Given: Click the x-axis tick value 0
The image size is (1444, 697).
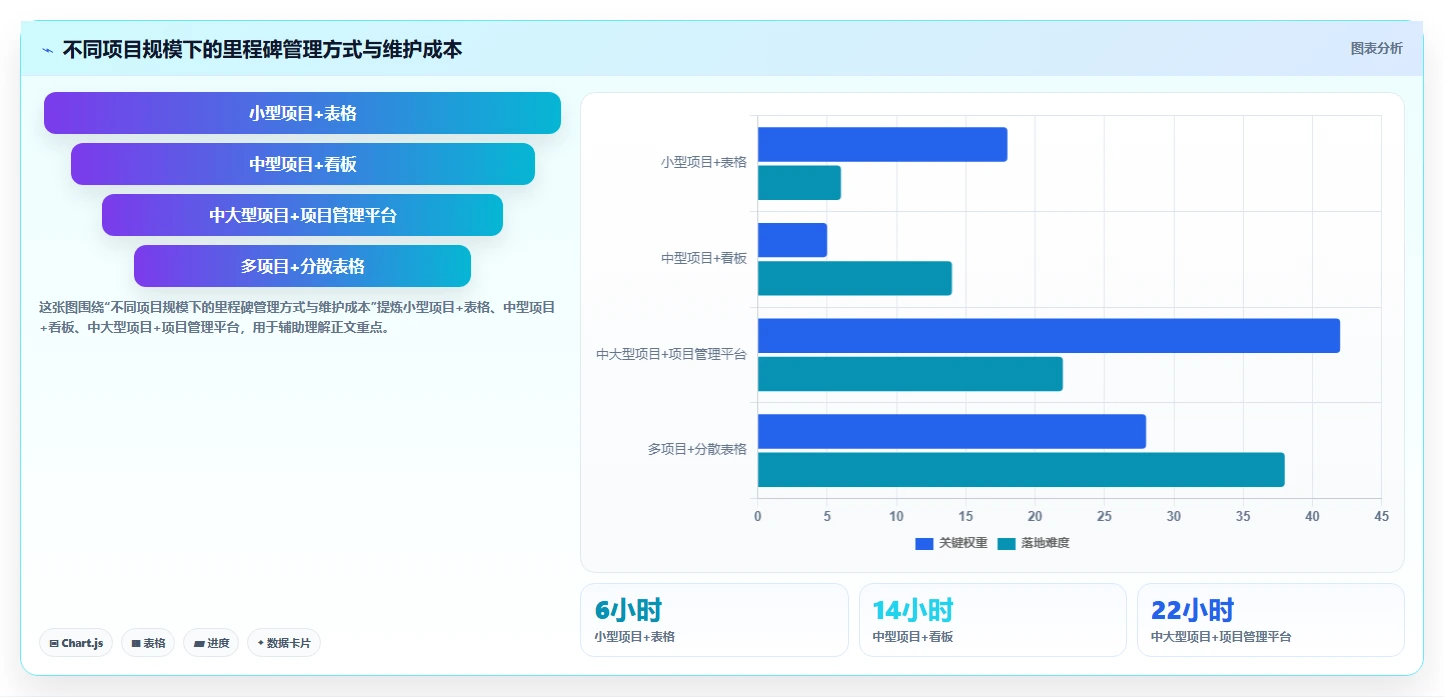Looking at the screenshot, I should 757,516.
